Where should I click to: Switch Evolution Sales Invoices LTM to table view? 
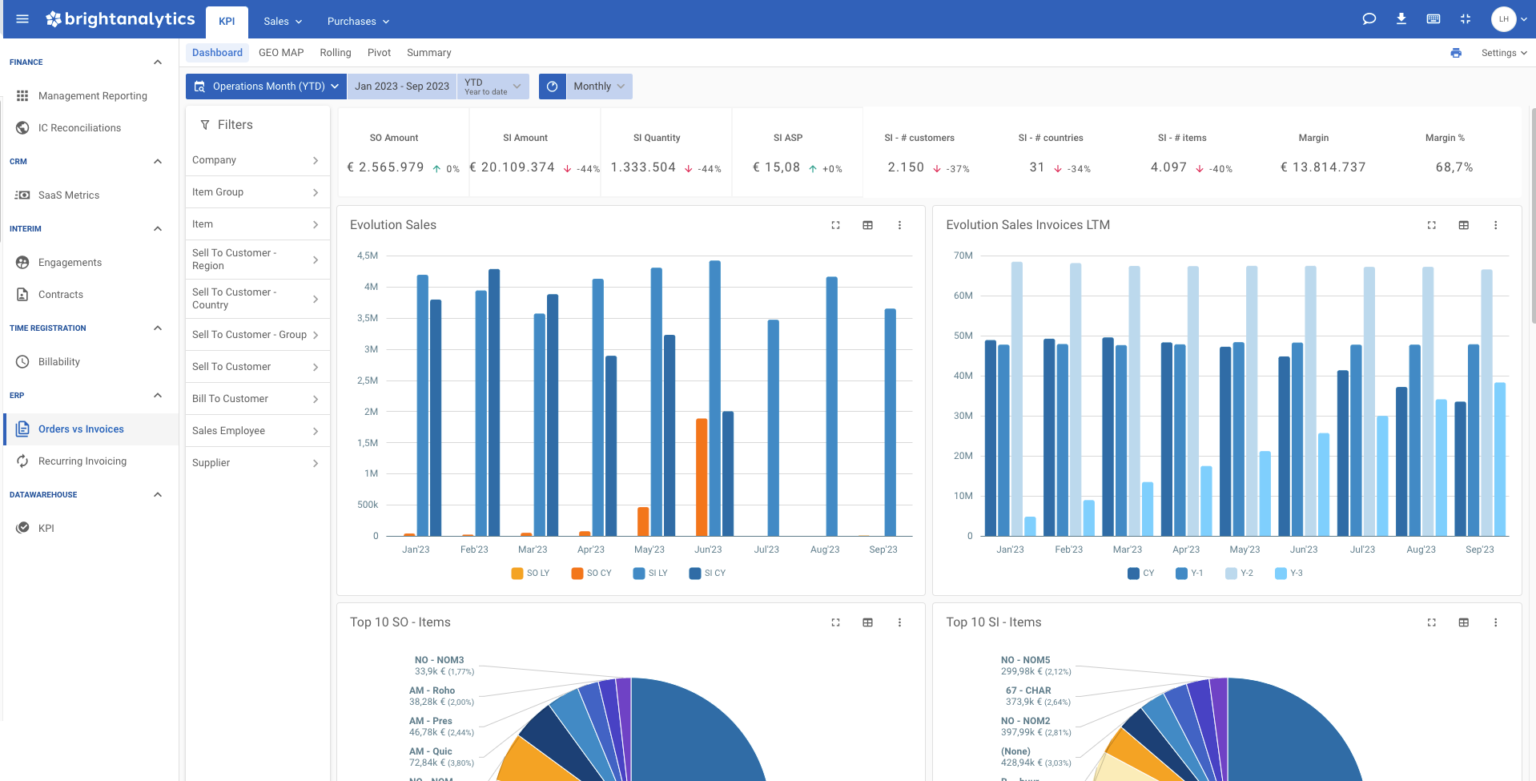point(1463,225)
